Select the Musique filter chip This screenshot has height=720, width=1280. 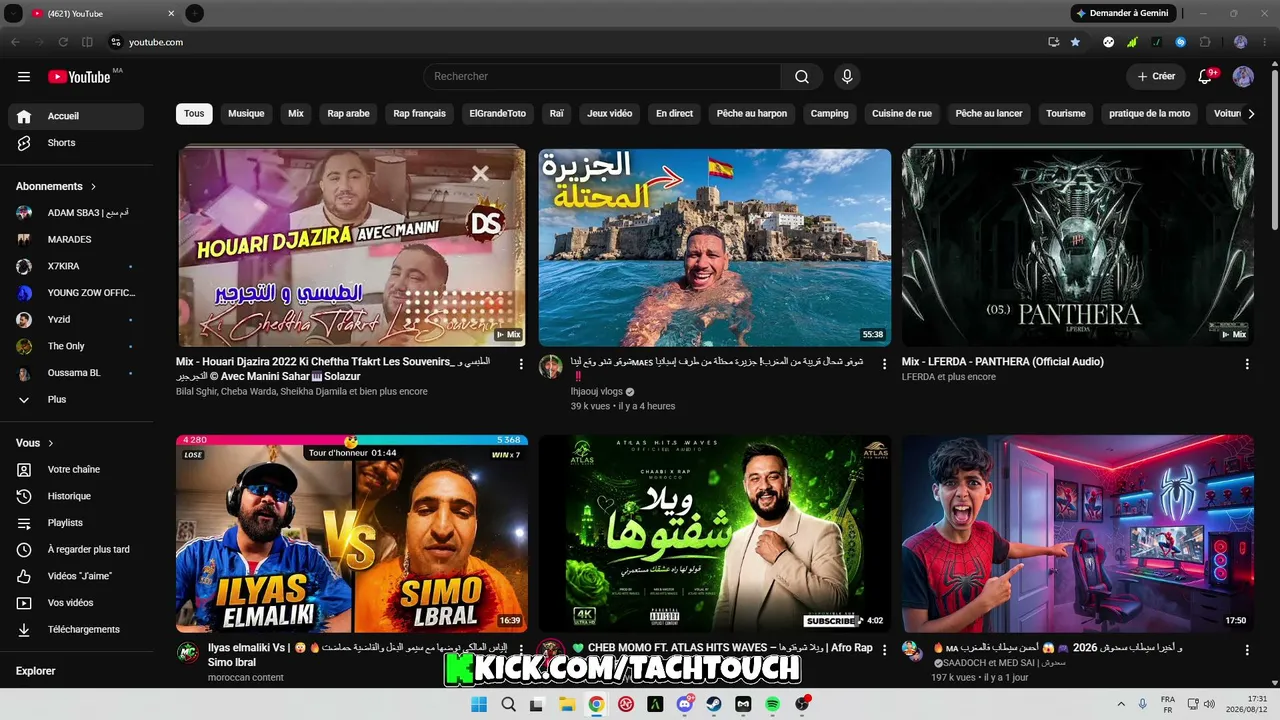[246, 114]
